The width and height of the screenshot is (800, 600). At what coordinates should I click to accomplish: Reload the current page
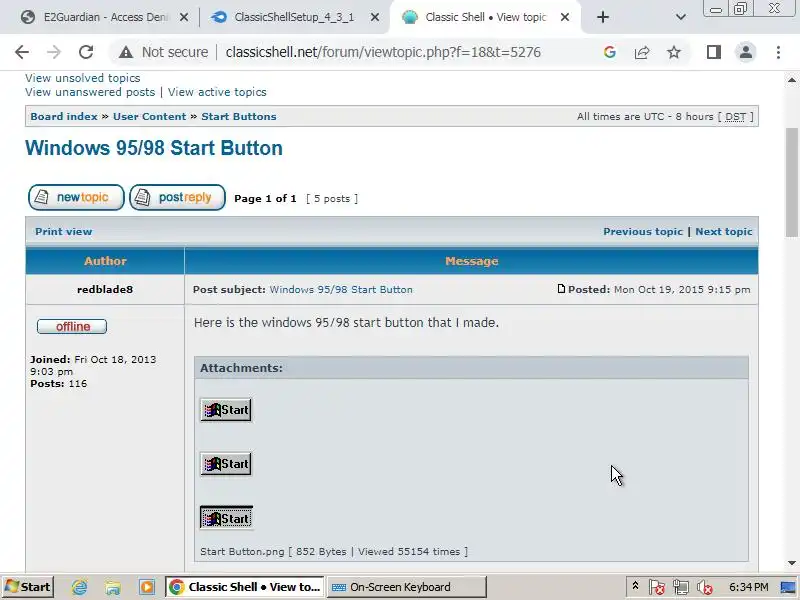tap(86, 52)
